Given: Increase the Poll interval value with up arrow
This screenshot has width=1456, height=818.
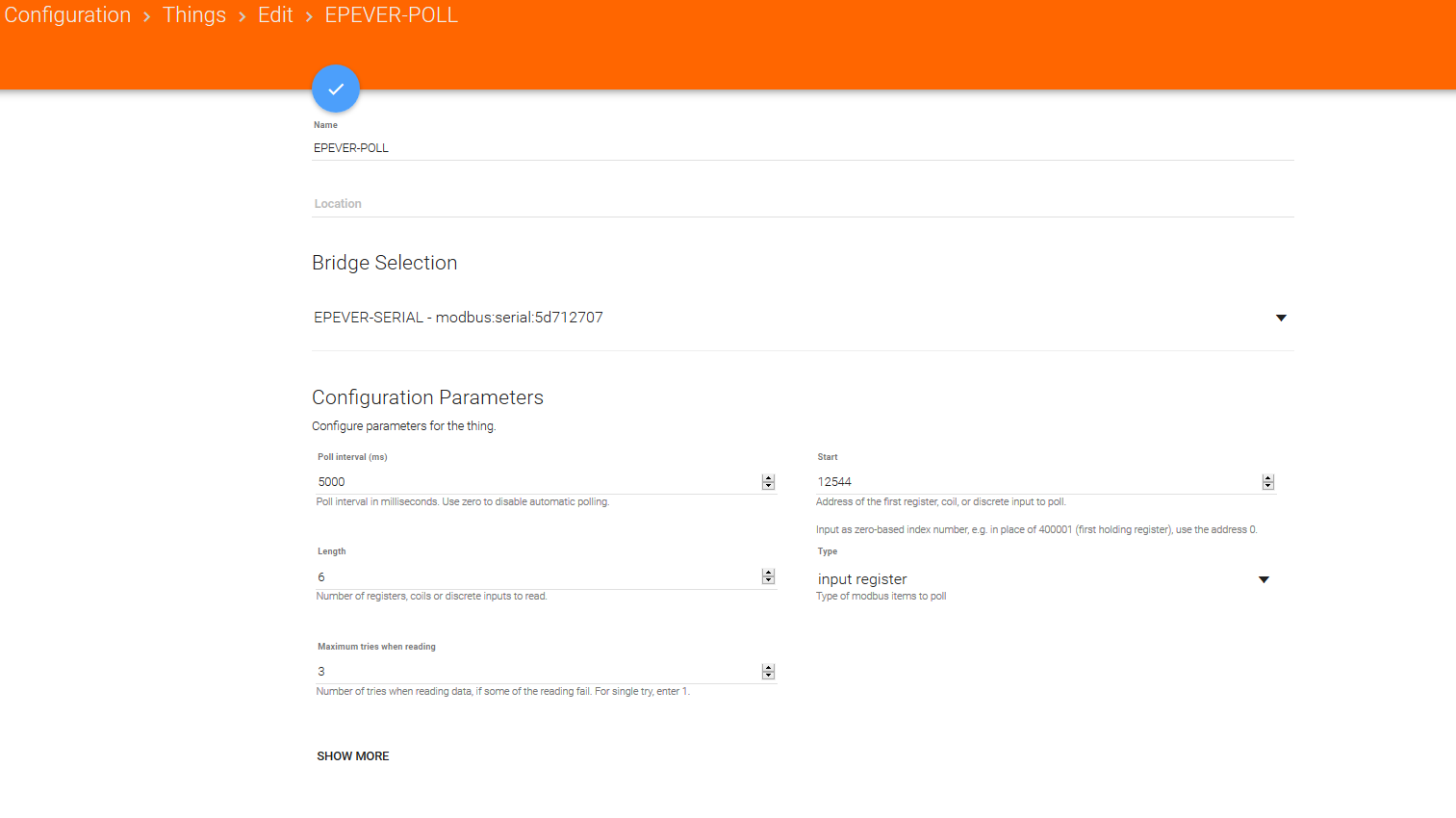Looking at the screenshot, I should tap(768, 478).
